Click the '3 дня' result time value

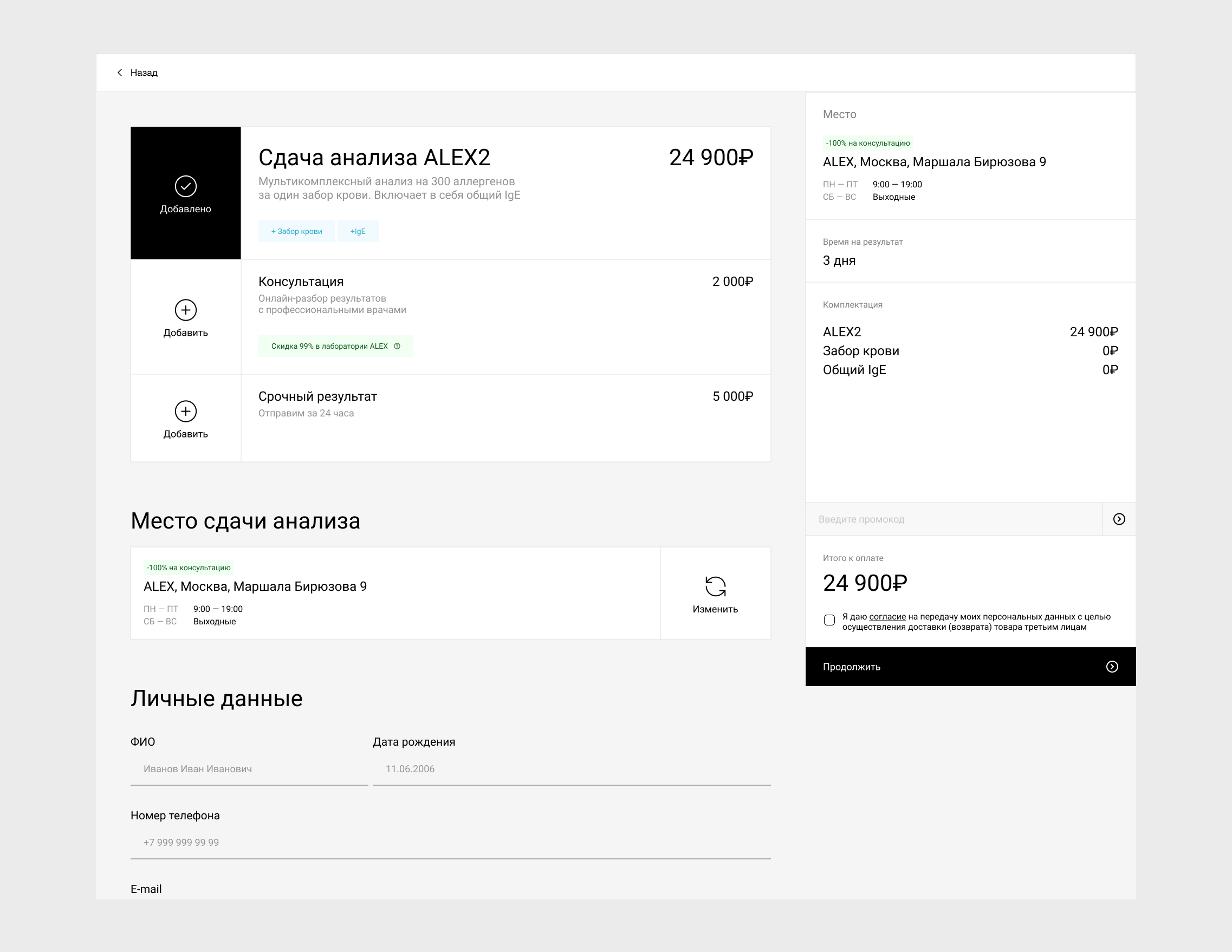click(x=839, y=260)
